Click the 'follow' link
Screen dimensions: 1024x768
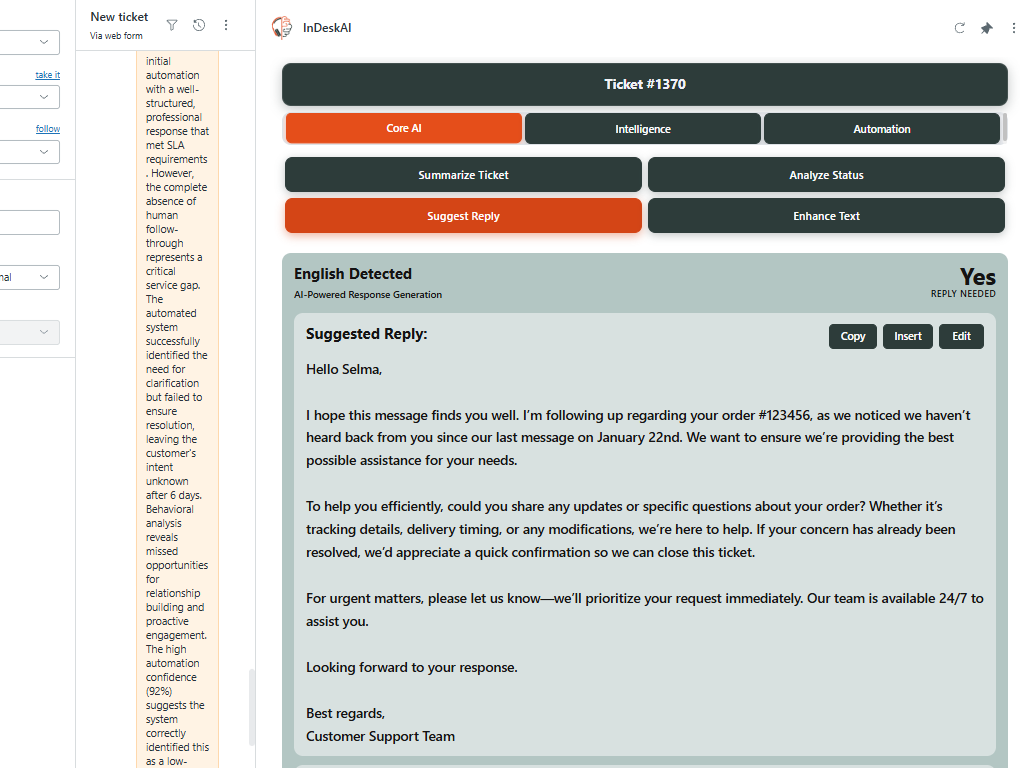pyautogui.click(x=47, y=129)
